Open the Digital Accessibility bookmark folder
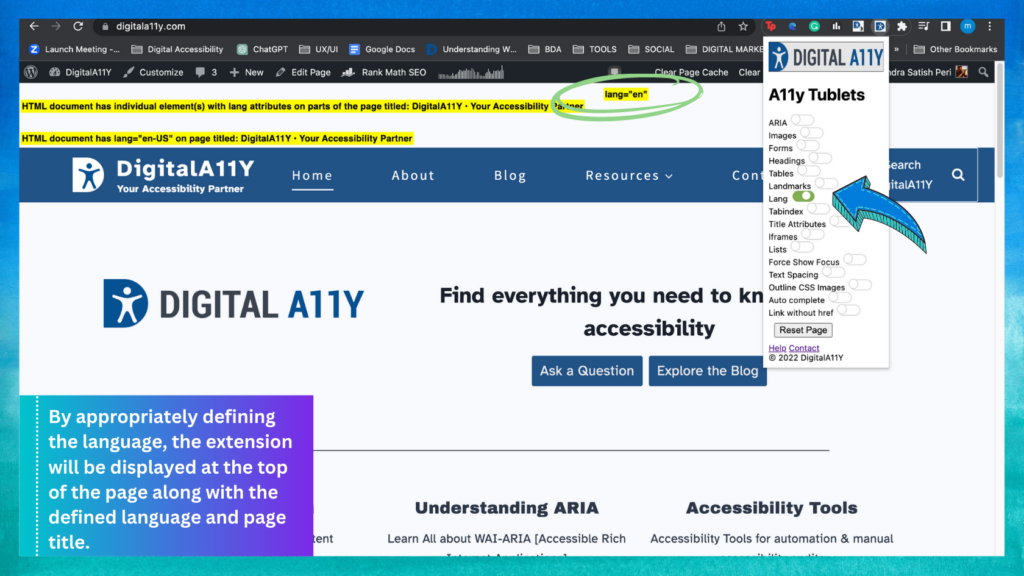The width and height of the screenshot is (1024, 576). (177, 49)
